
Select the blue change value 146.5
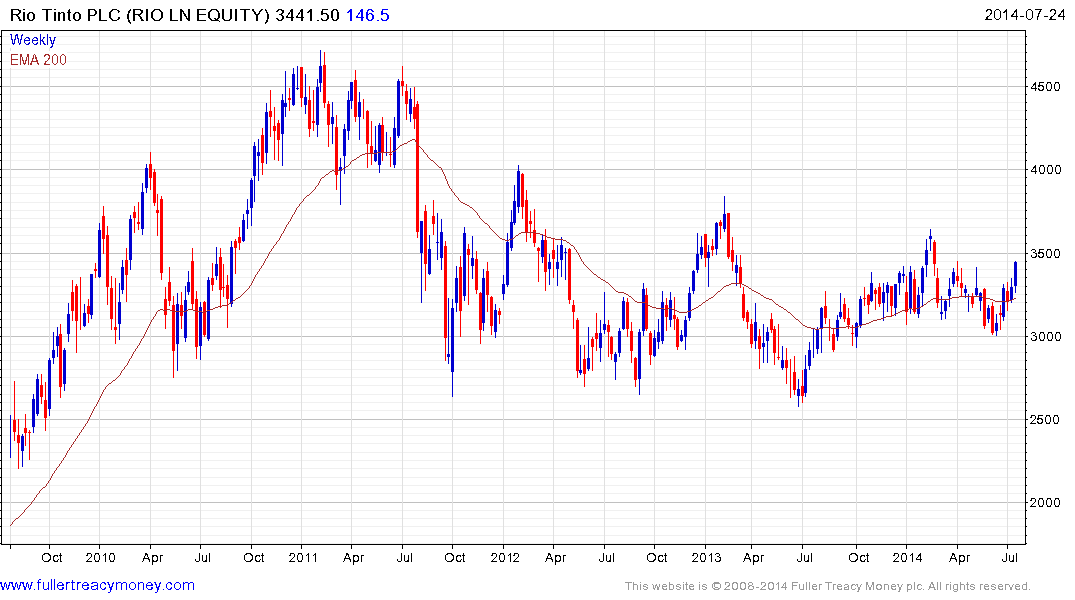click(x=367, y=15)
